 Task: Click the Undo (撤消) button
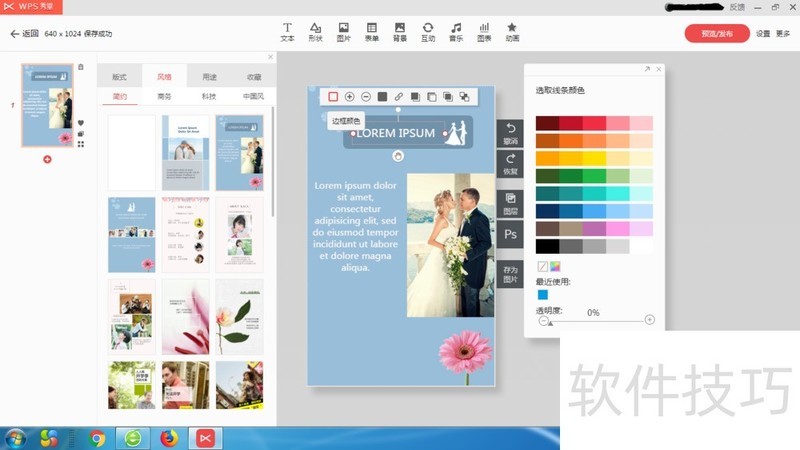(x=510, y=133)
